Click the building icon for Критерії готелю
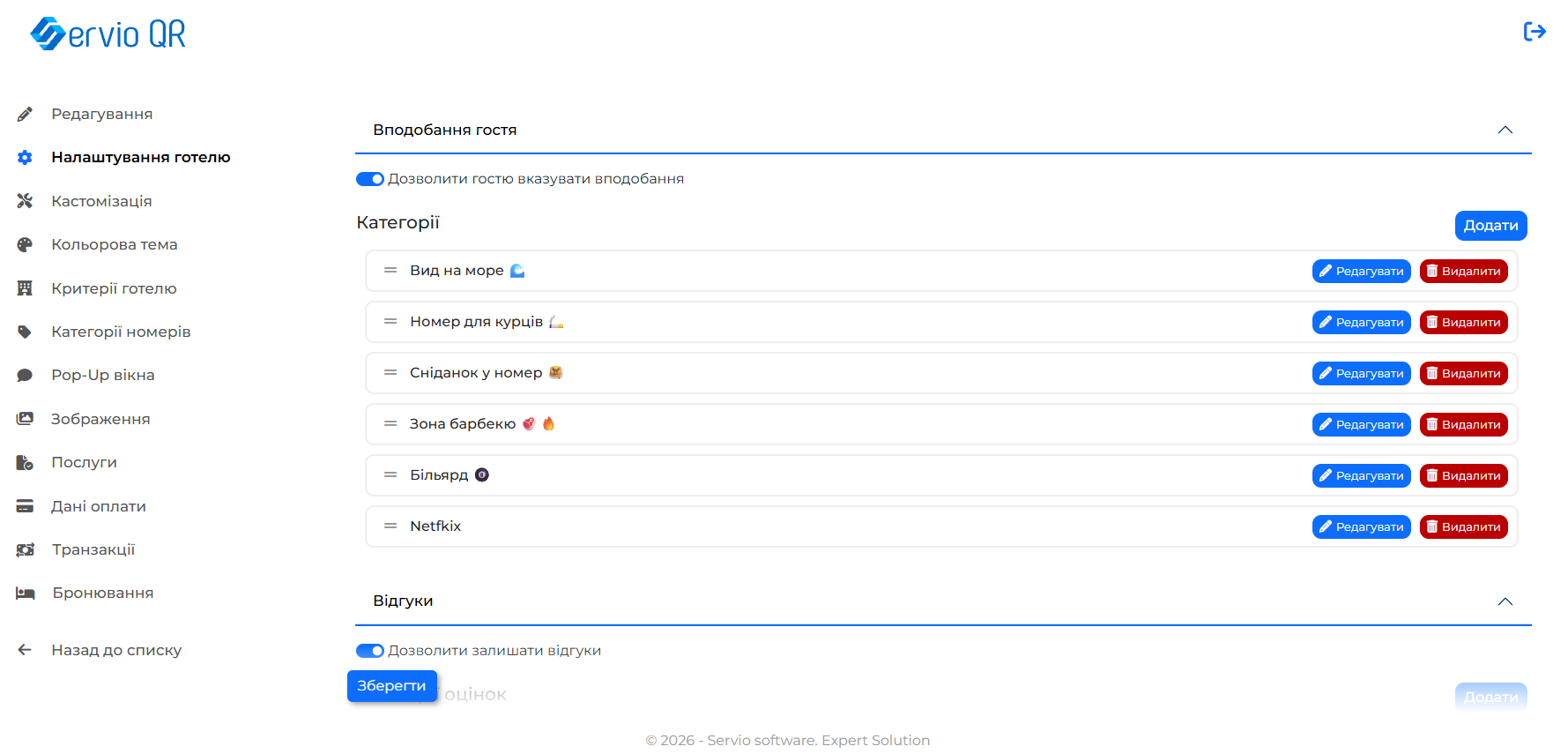 click(x=25, y=288)
